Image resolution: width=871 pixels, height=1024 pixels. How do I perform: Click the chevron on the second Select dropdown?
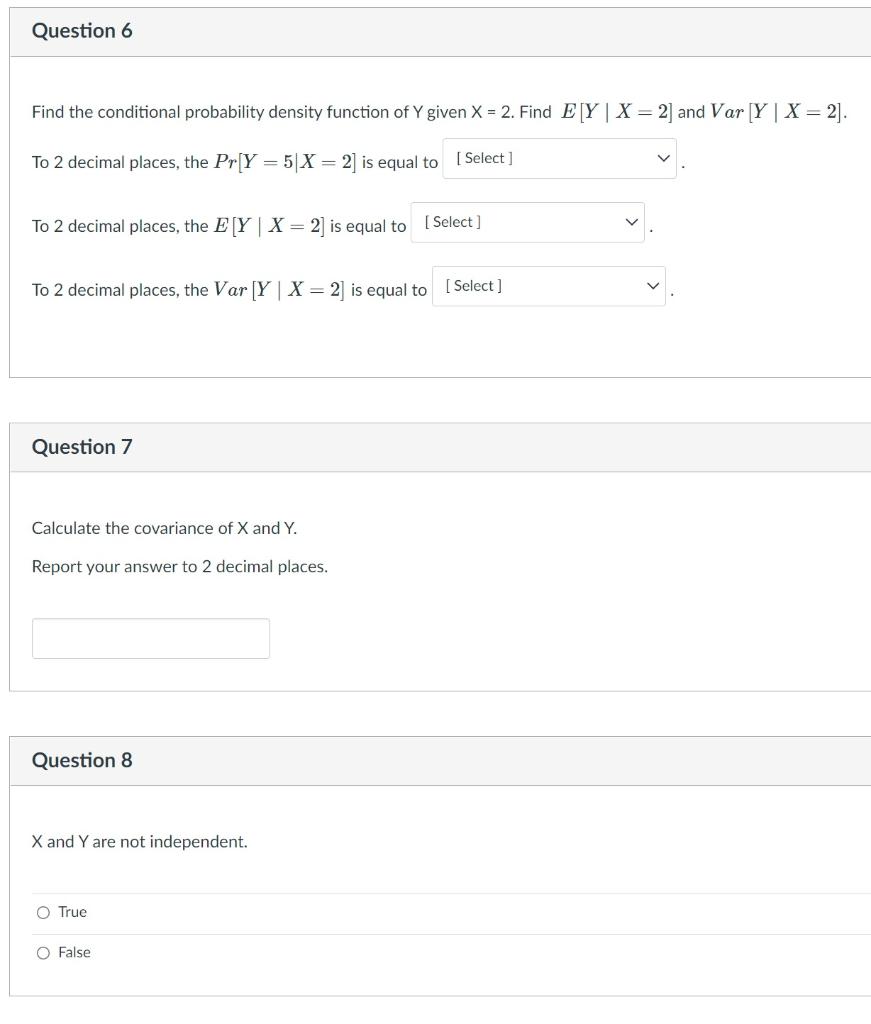[630, 222]
